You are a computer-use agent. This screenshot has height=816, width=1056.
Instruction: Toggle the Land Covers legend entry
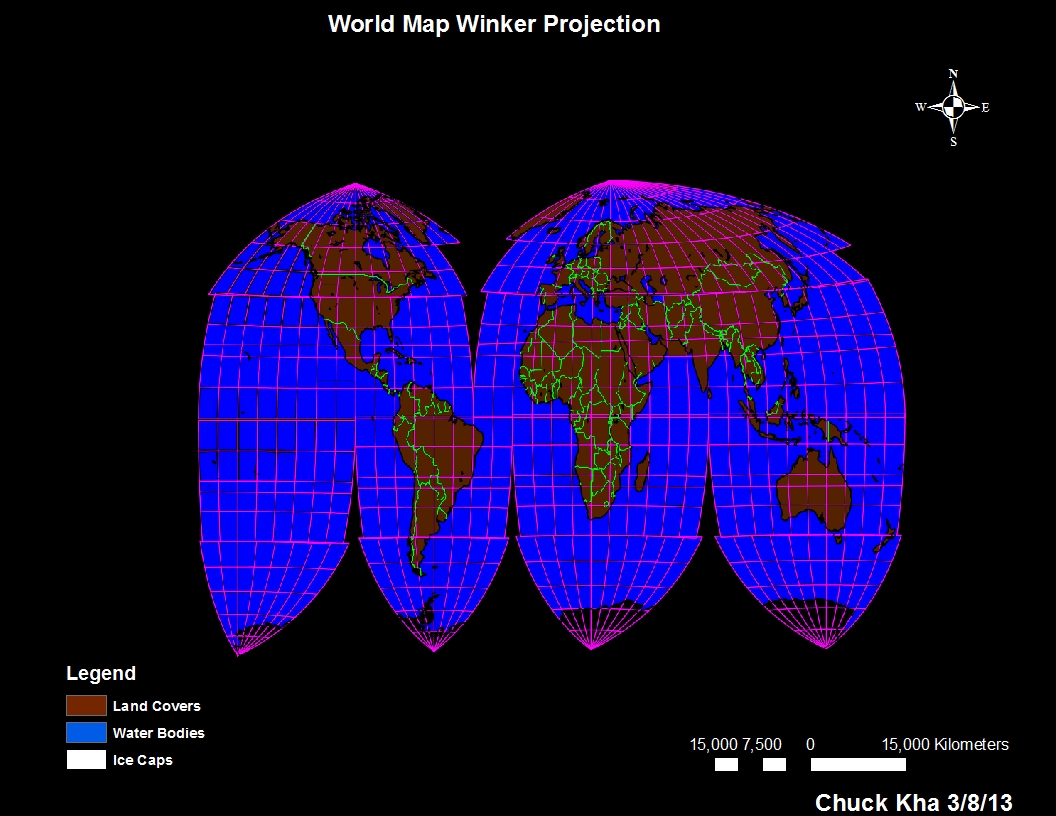[x=156, y=705]
